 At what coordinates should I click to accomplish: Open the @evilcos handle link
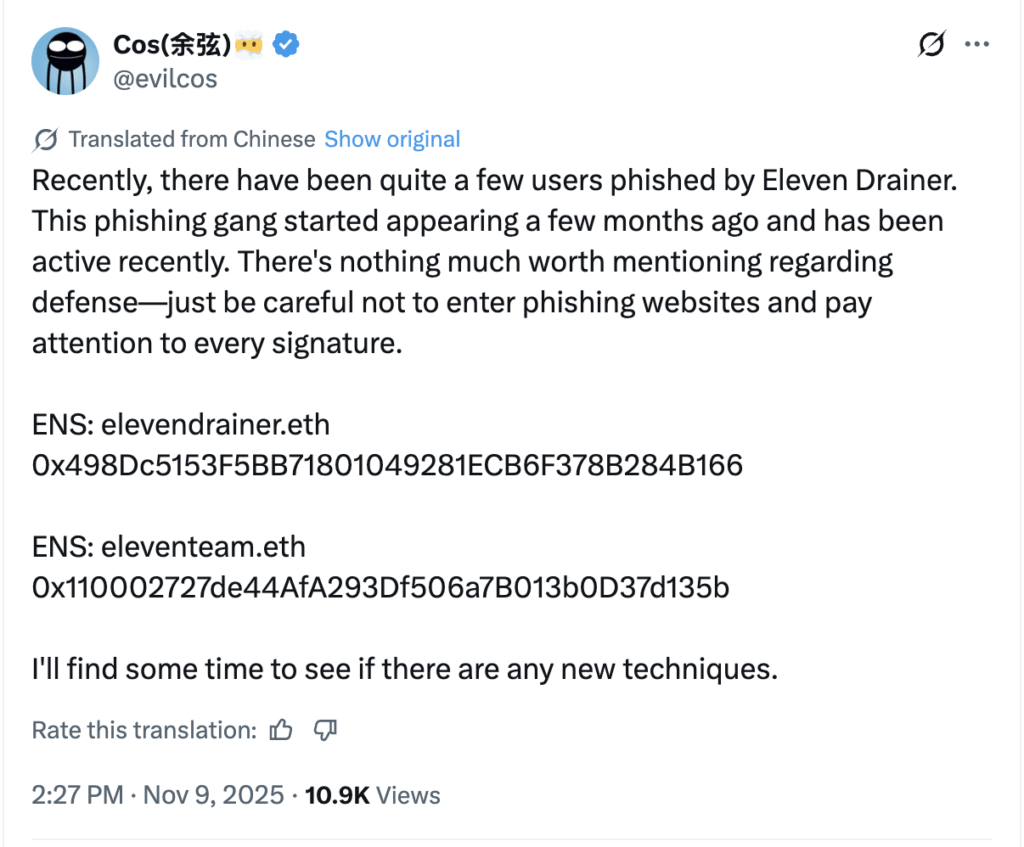(x=165, y=78)
